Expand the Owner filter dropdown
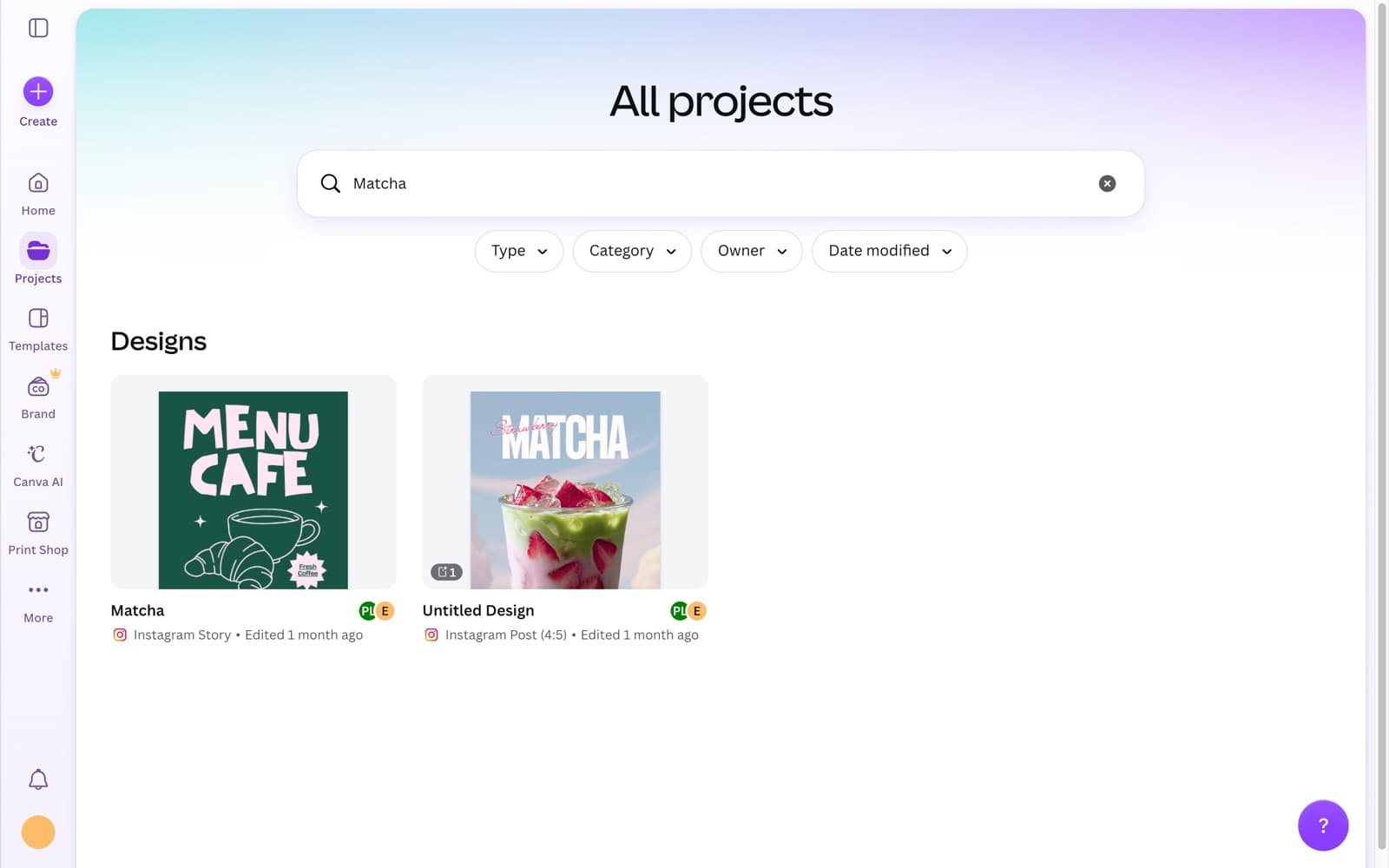1389x868 pixels. [752, 251]
